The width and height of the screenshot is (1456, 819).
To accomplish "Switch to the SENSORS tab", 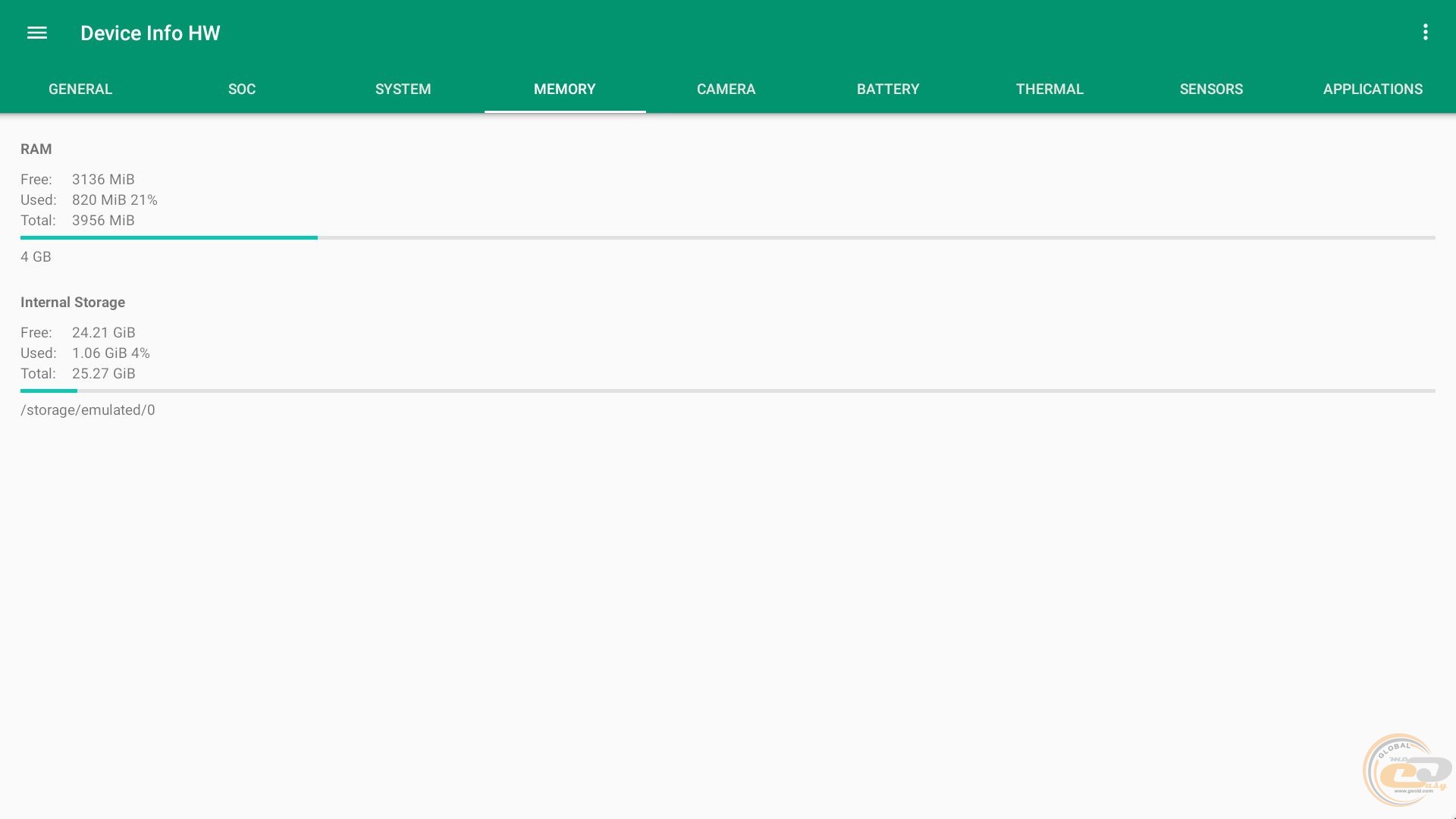I will [1211, 89].
